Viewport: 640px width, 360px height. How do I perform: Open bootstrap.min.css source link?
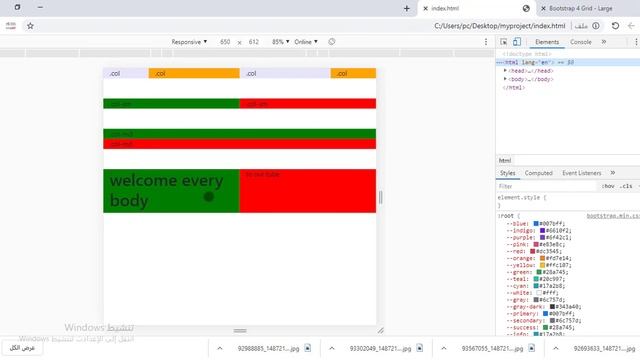pos(613,216)
